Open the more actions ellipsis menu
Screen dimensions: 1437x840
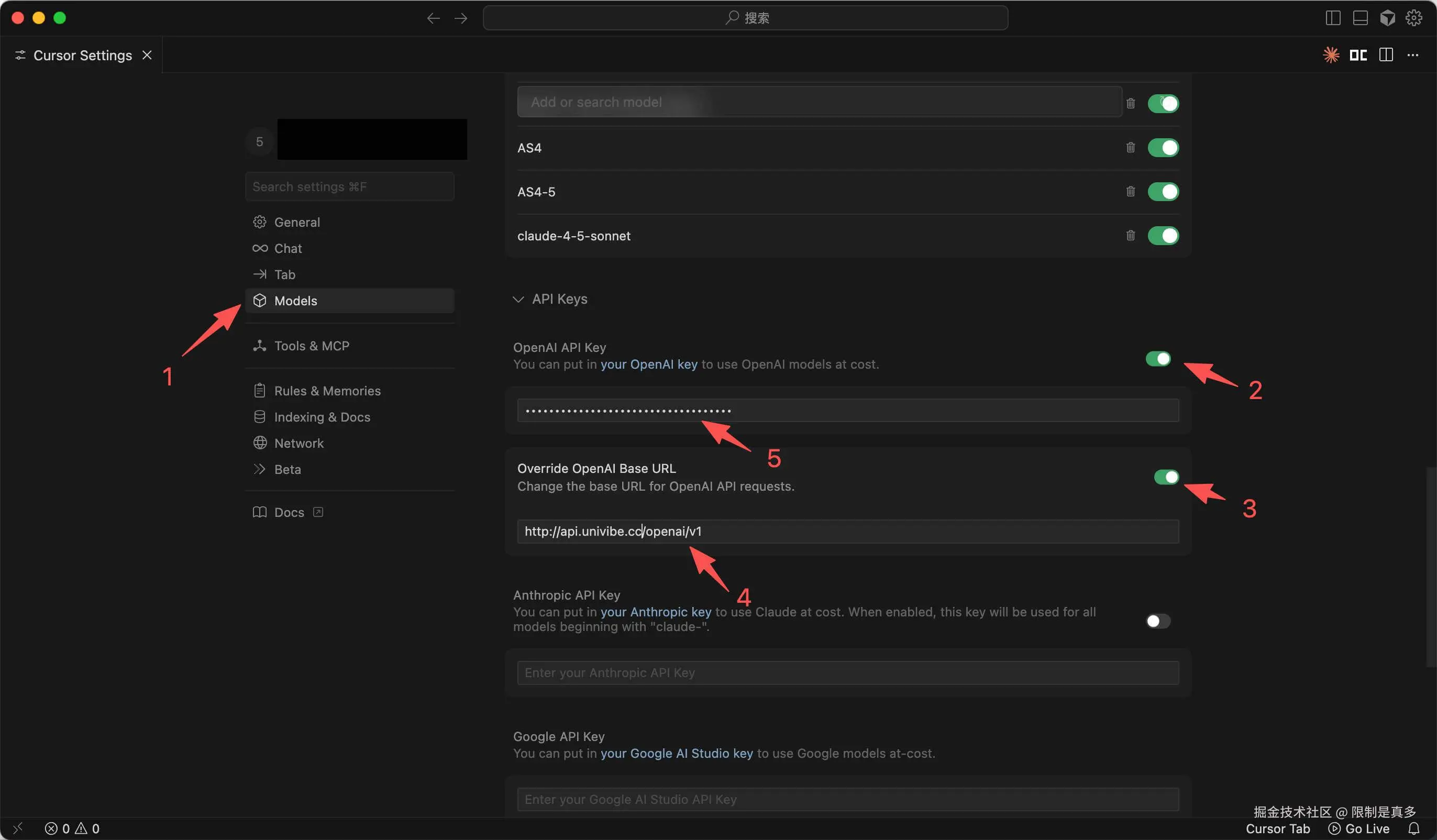pyautogui.click(x=1413, y=55)
